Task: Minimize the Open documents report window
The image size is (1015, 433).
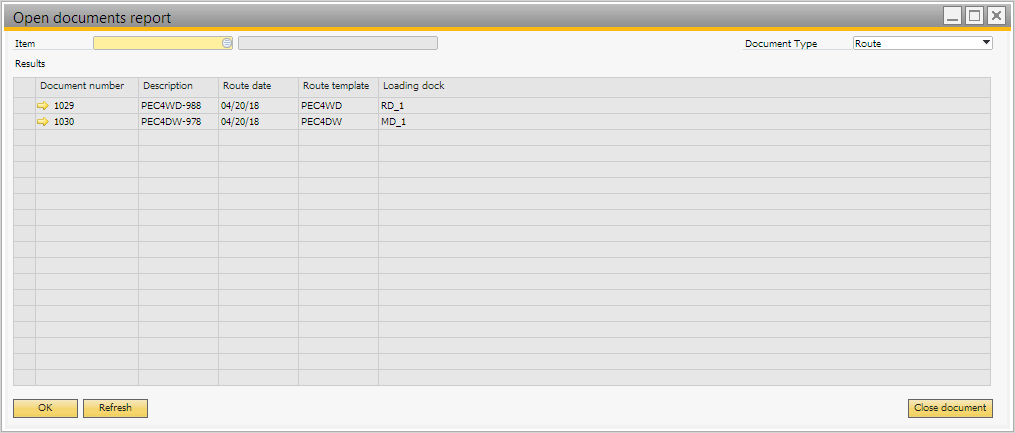Action: point(953,16)
